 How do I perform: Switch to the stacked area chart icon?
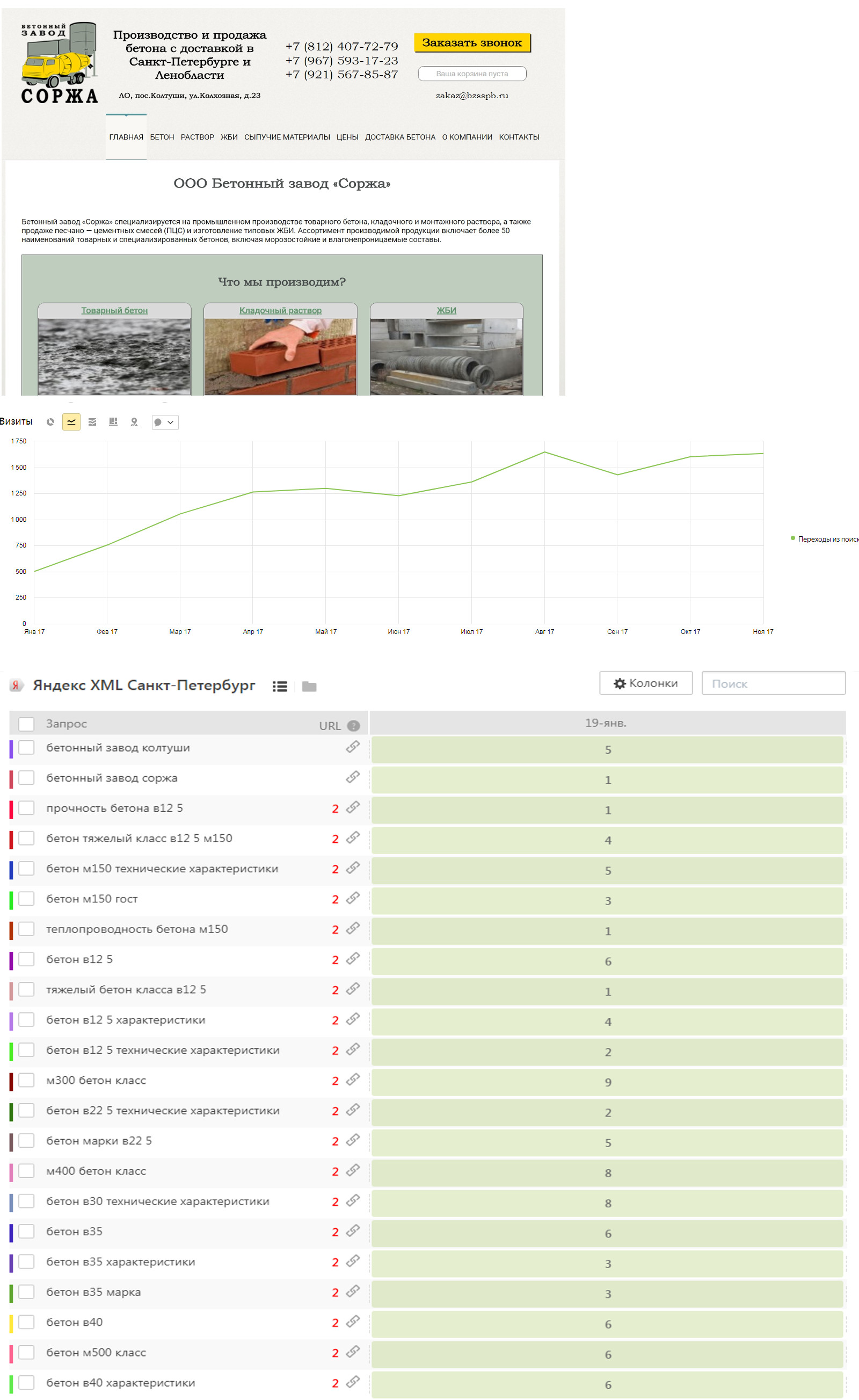click(92, 422)
